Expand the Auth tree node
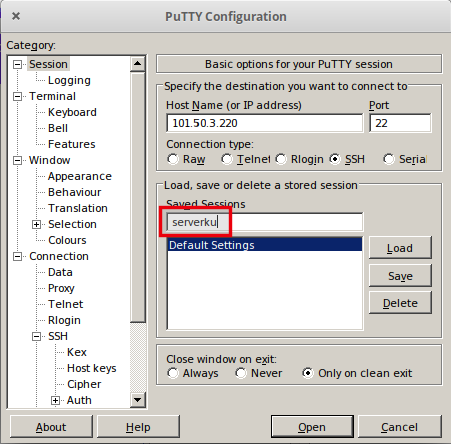The width and height of the screenshot is (451, 444). [x=55, y=400]
